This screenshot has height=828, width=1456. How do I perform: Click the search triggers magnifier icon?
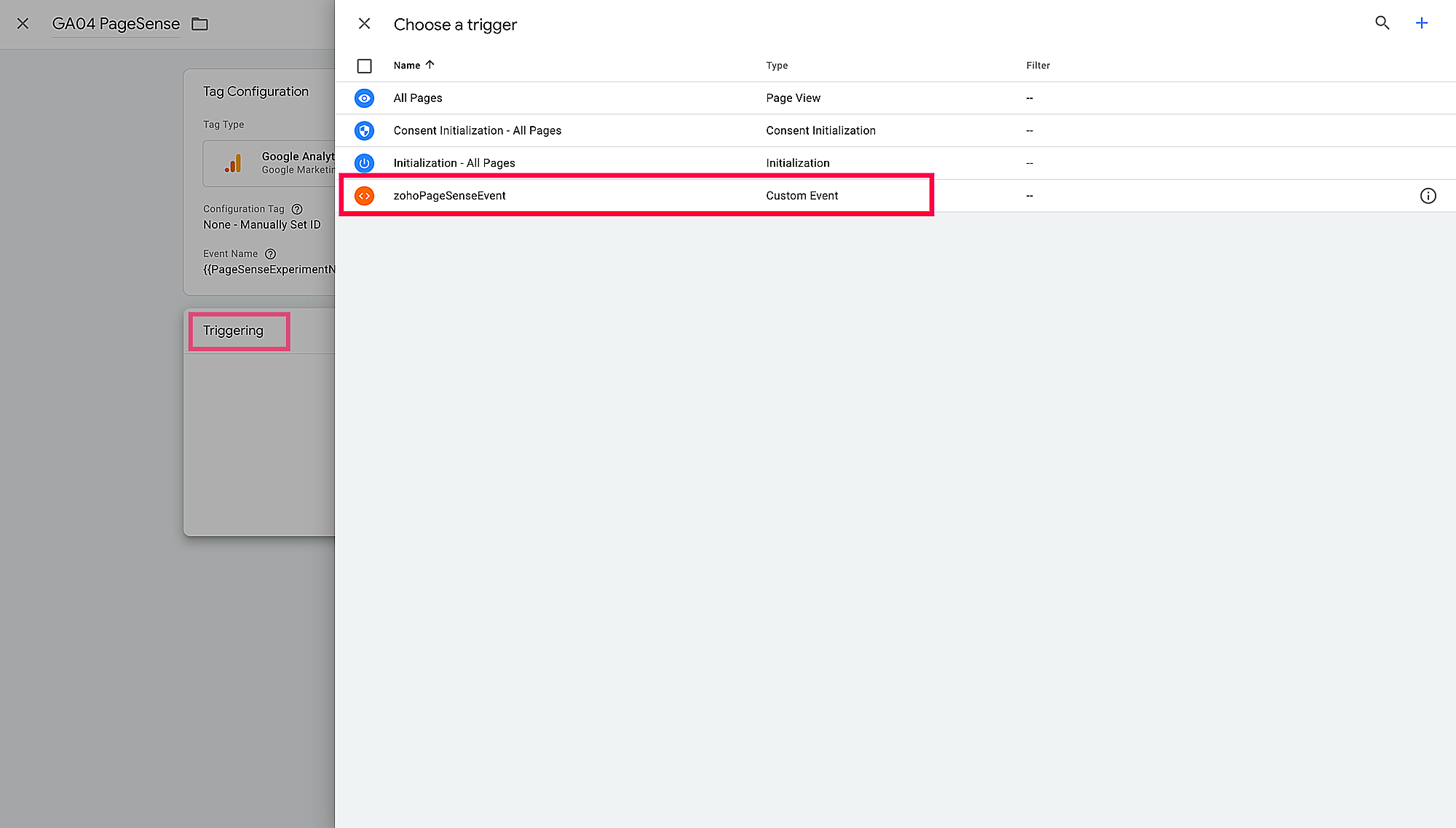(x=1382, y=23)
